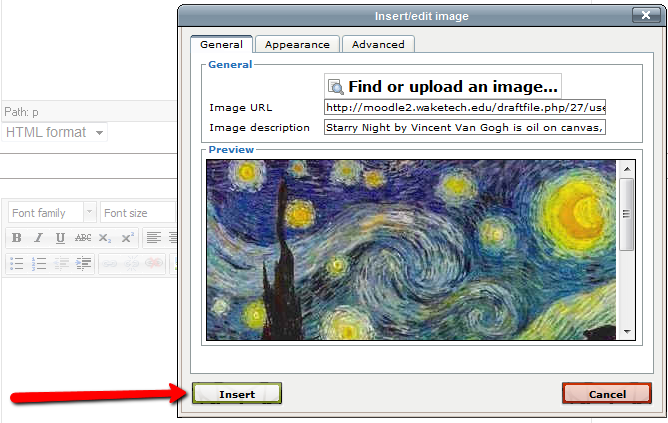Screen dimensions: 668x423
Task: Apply subscript formatting
Action: (105, 238)
